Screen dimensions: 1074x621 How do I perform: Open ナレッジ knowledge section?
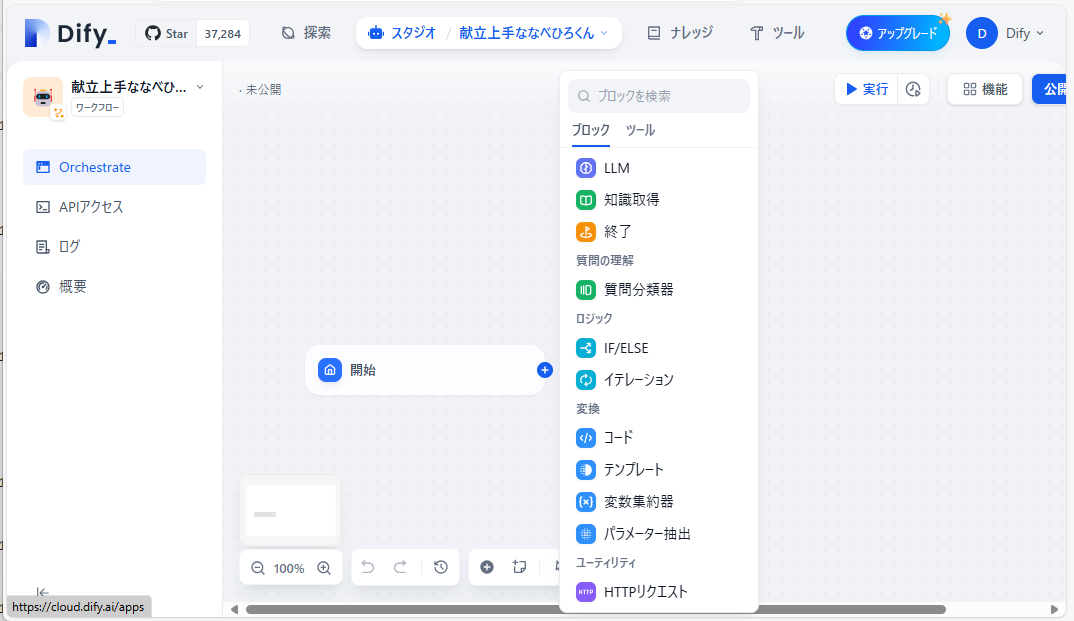tap(680, 33)
